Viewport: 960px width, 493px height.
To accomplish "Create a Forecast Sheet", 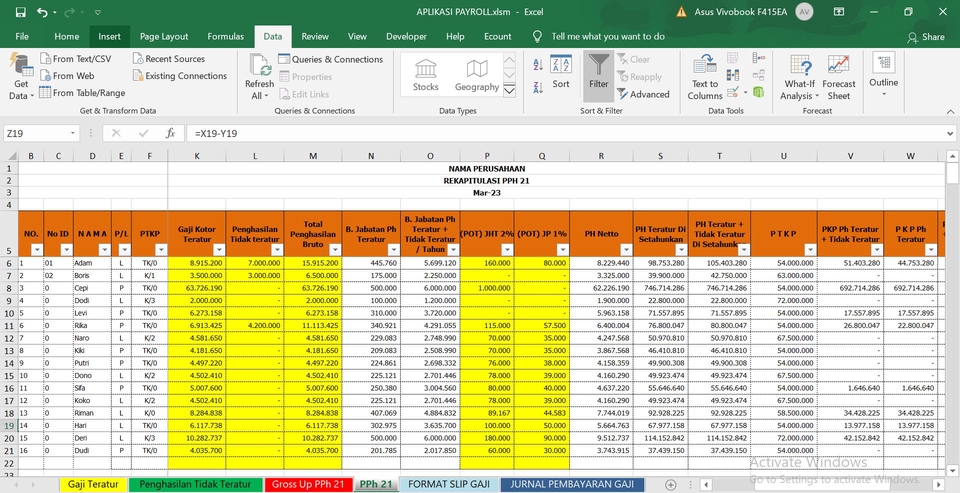I will [x=839, y=78].
